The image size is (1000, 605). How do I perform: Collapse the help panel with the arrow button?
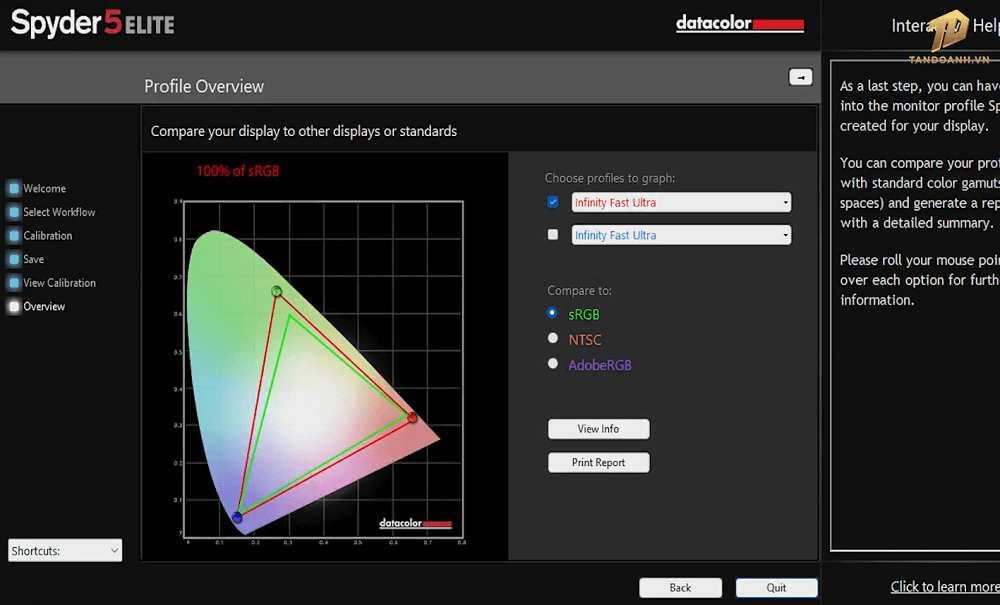point(800,77)
